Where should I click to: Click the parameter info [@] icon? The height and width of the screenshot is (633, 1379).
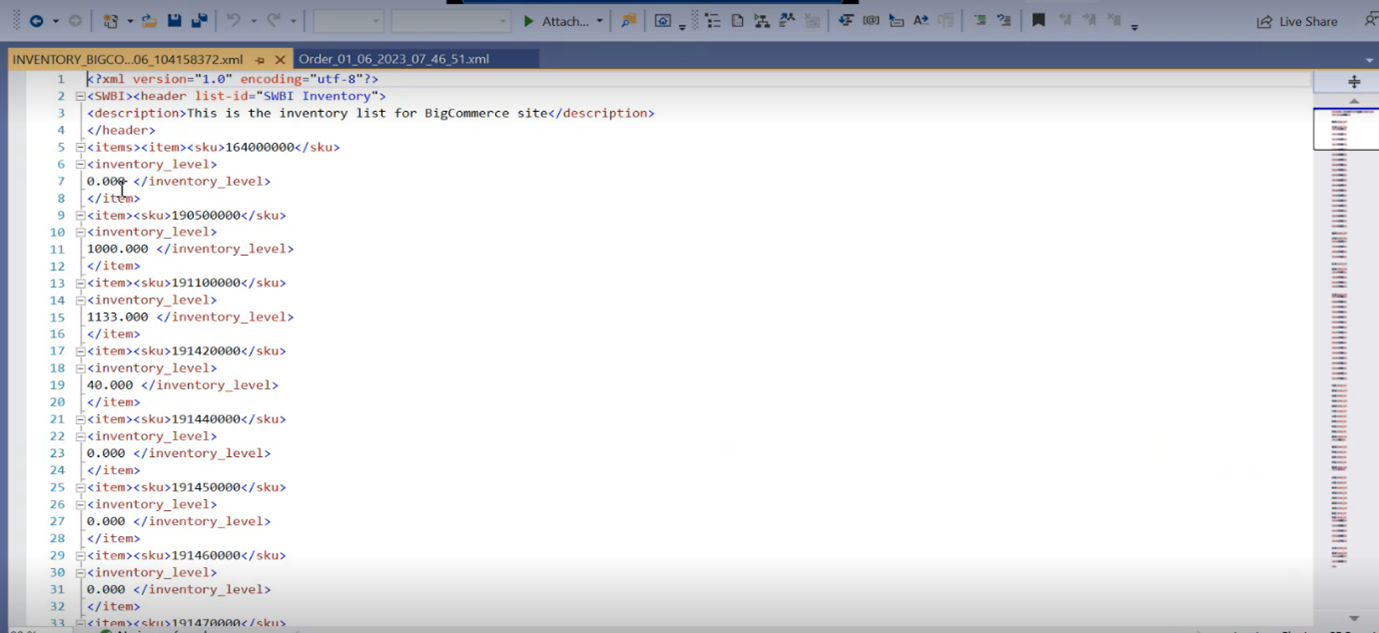[871, 21]
